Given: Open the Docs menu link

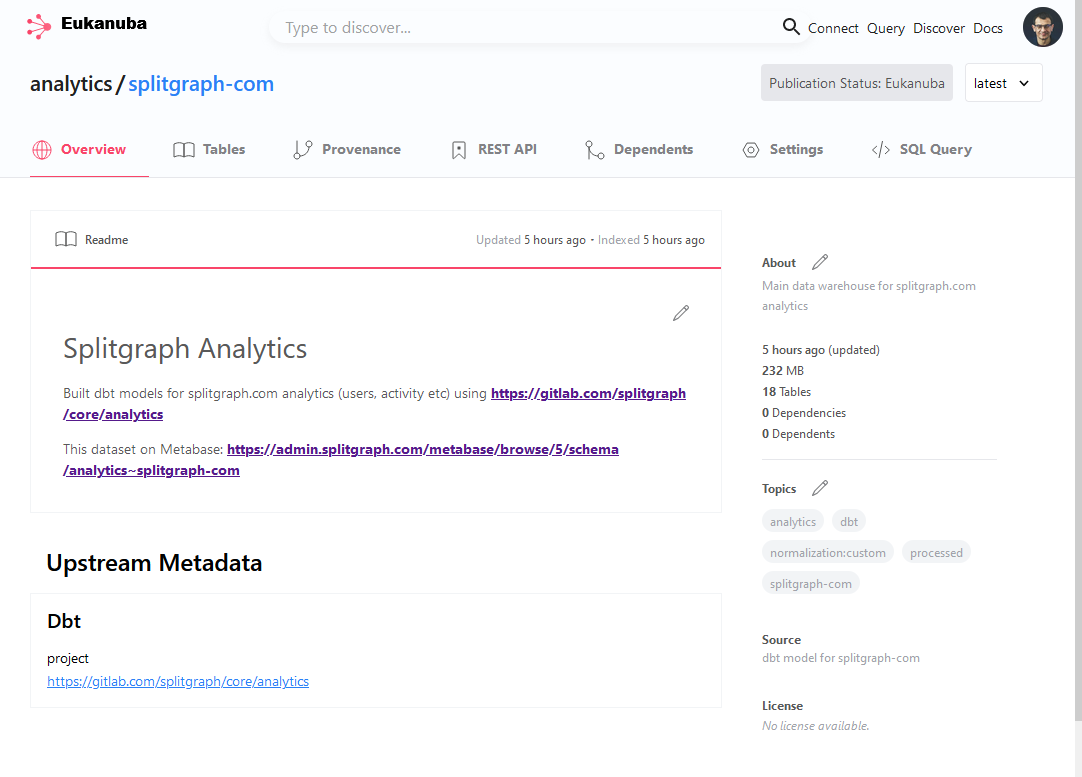Looking at the screenshot, I should (x=987, y=28).
